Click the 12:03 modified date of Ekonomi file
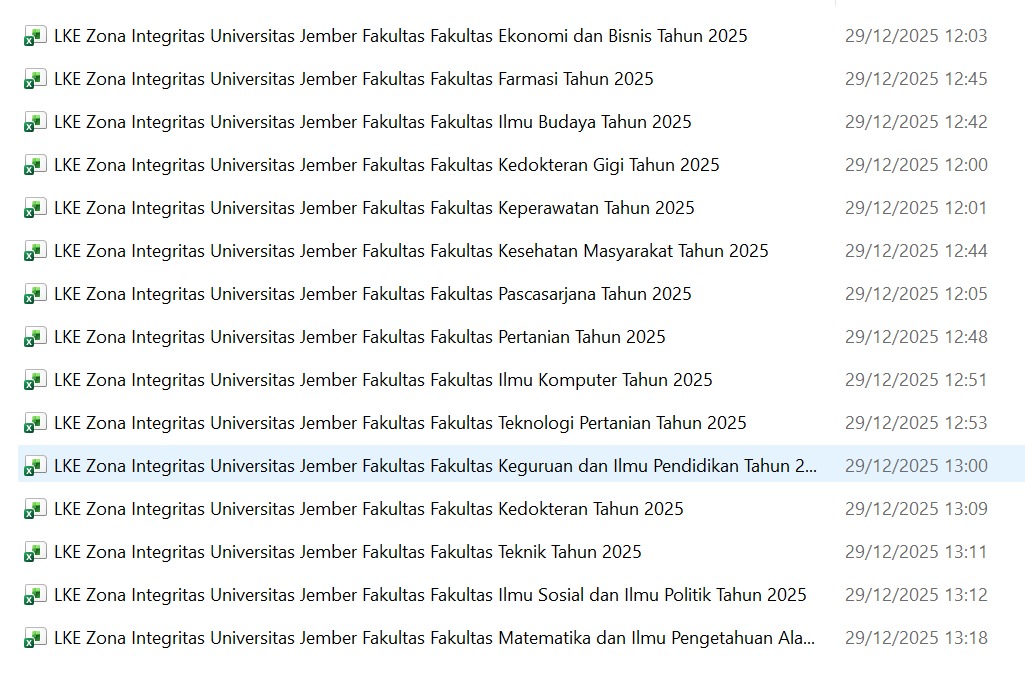 click(915, 36)
